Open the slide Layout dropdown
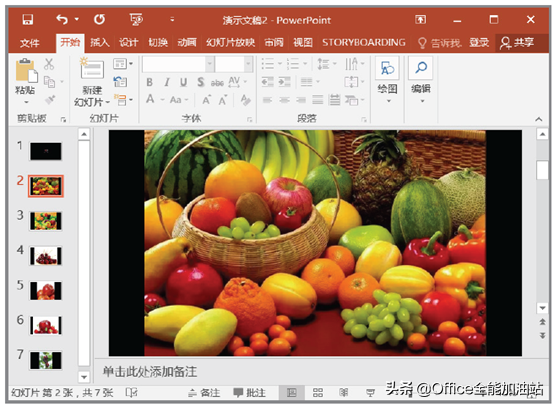 pos(123,64)
